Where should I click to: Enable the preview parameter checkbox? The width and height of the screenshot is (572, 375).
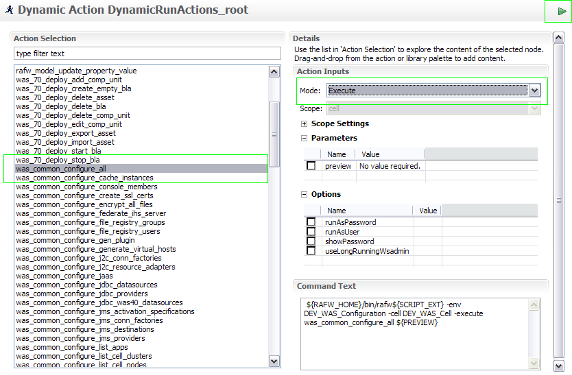click(x=311, y=166)
